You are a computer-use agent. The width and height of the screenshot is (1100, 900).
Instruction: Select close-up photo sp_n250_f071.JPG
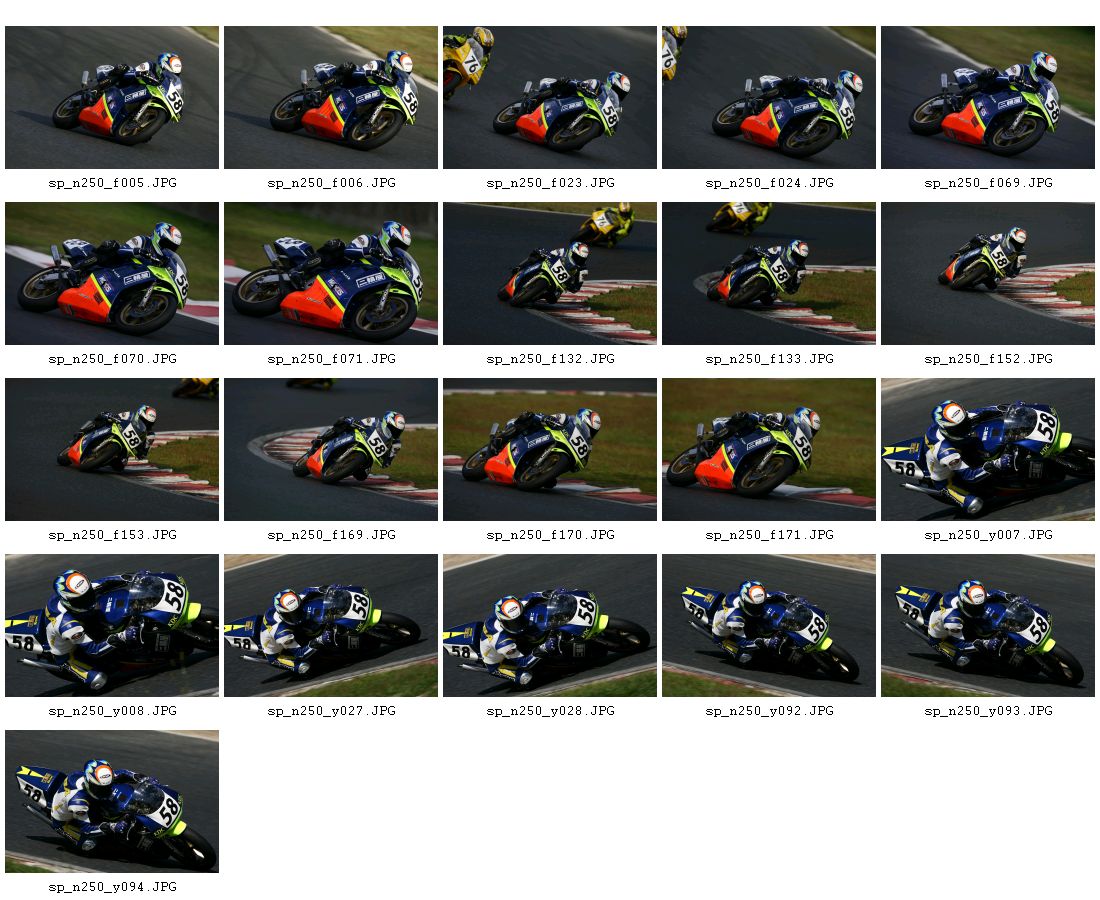coord(330,274)
